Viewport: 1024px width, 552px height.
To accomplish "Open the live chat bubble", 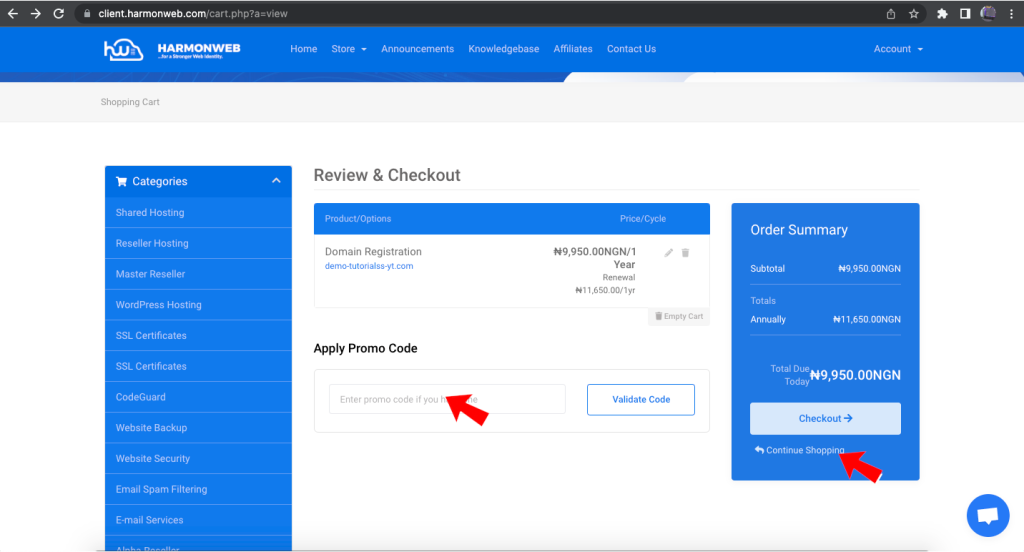I will pos(987,516).
